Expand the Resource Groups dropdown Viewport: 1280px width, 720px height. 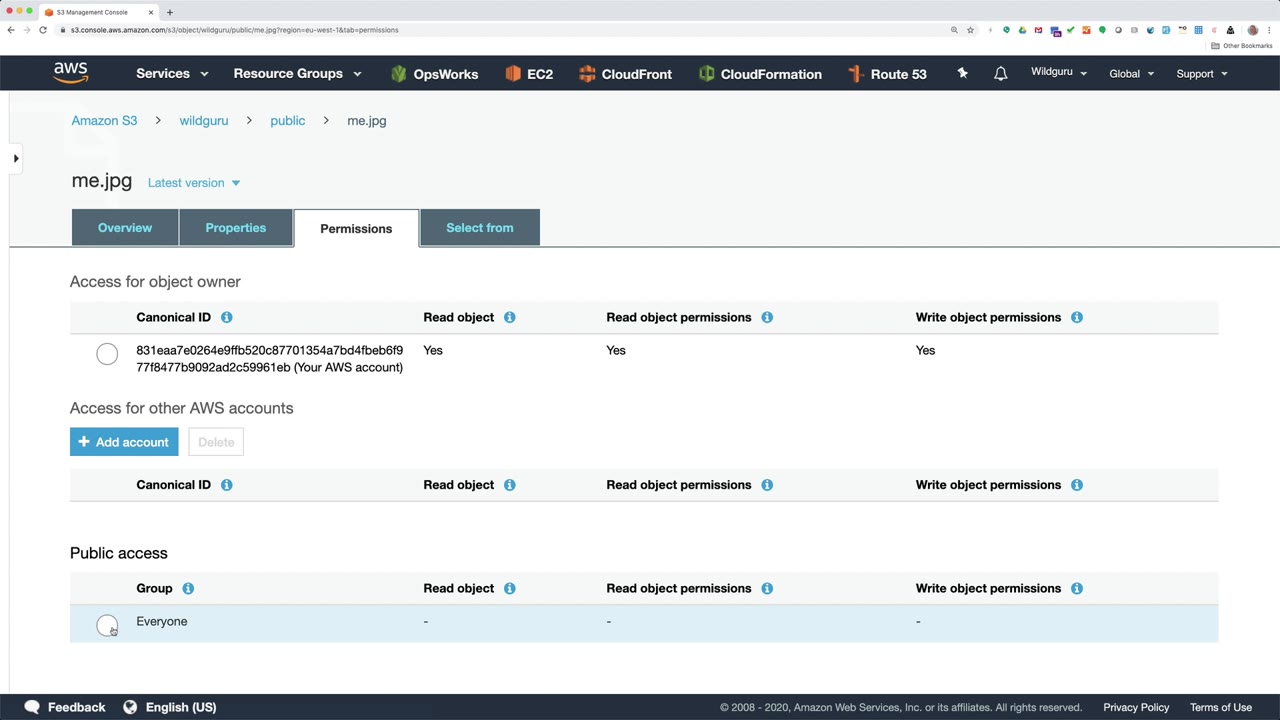(297, 73)
